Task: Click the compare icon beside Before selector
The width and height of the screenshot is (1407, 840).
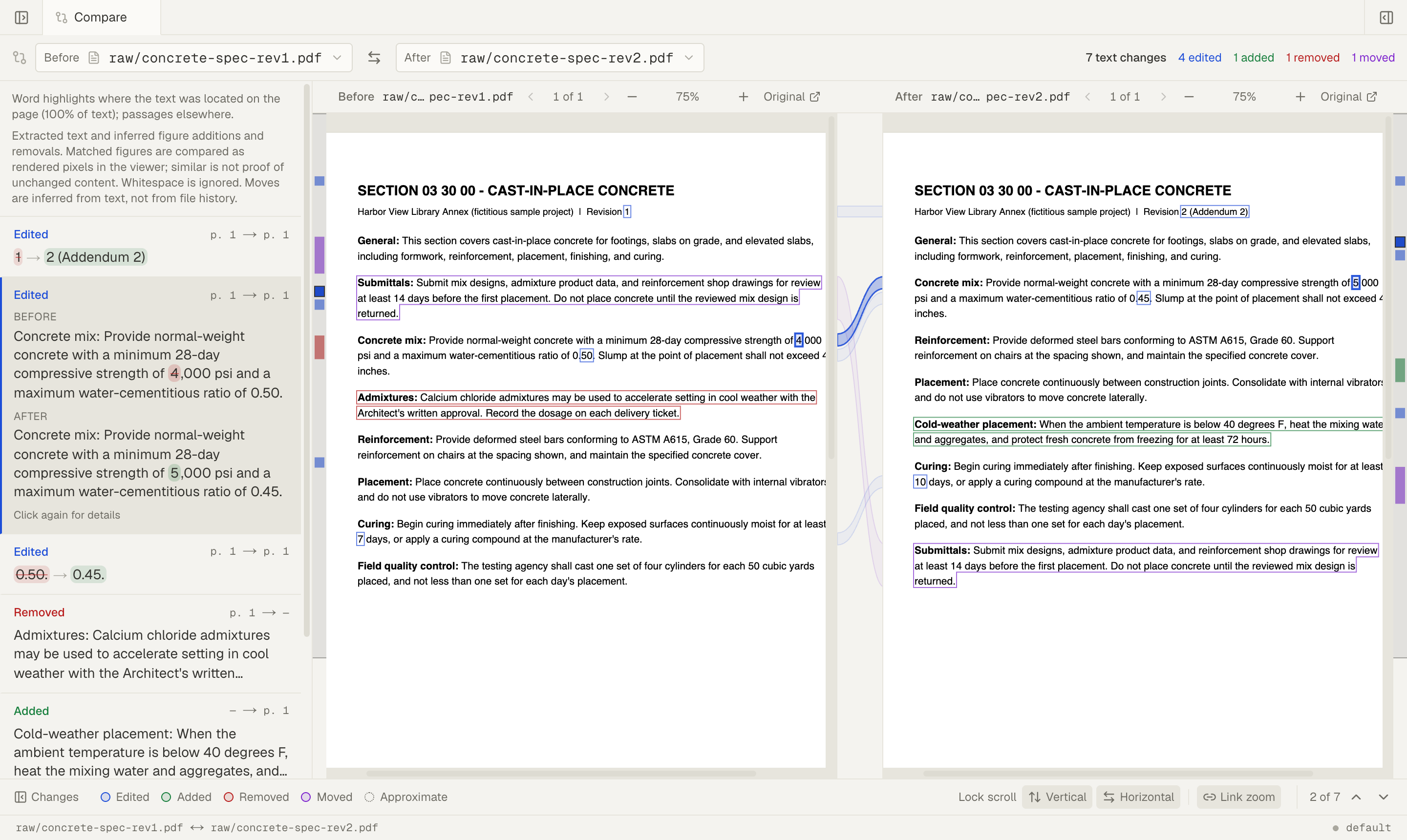Action: pos(19,57)
